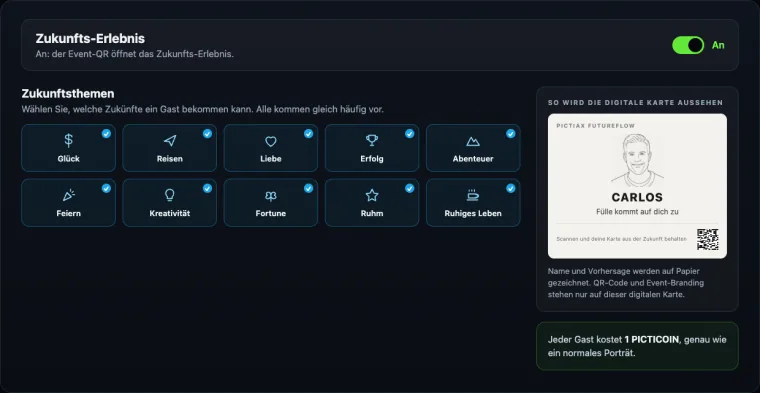Click the Erfolg label text
760x393 pixels.
[372, 159]
